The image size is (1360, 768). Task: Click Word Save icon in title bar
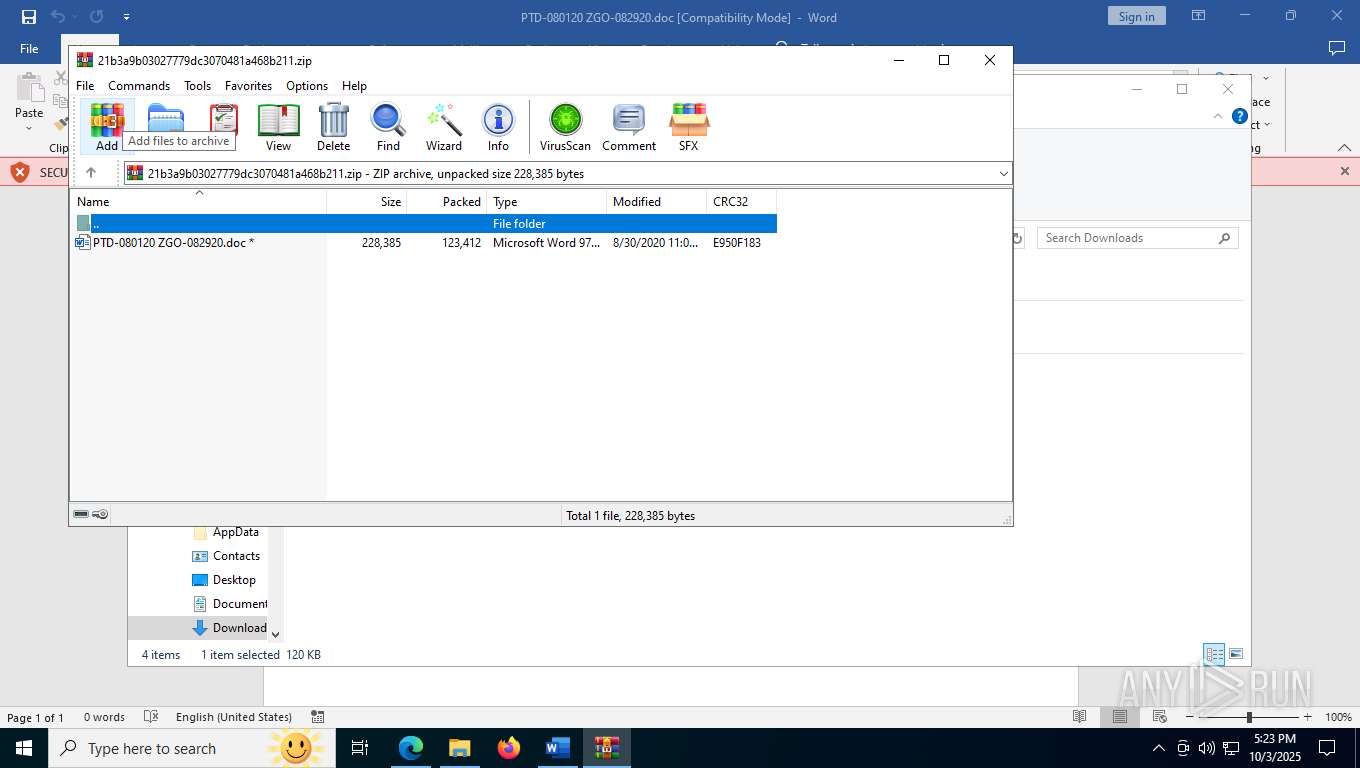pyautogui.click(x=29, y=17)
